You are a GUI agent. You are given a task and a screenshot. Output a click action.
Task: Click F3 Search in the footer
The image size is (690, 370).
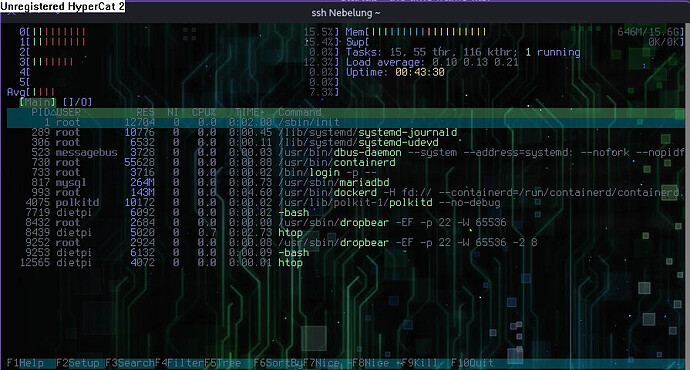click(x=130, y=363)
